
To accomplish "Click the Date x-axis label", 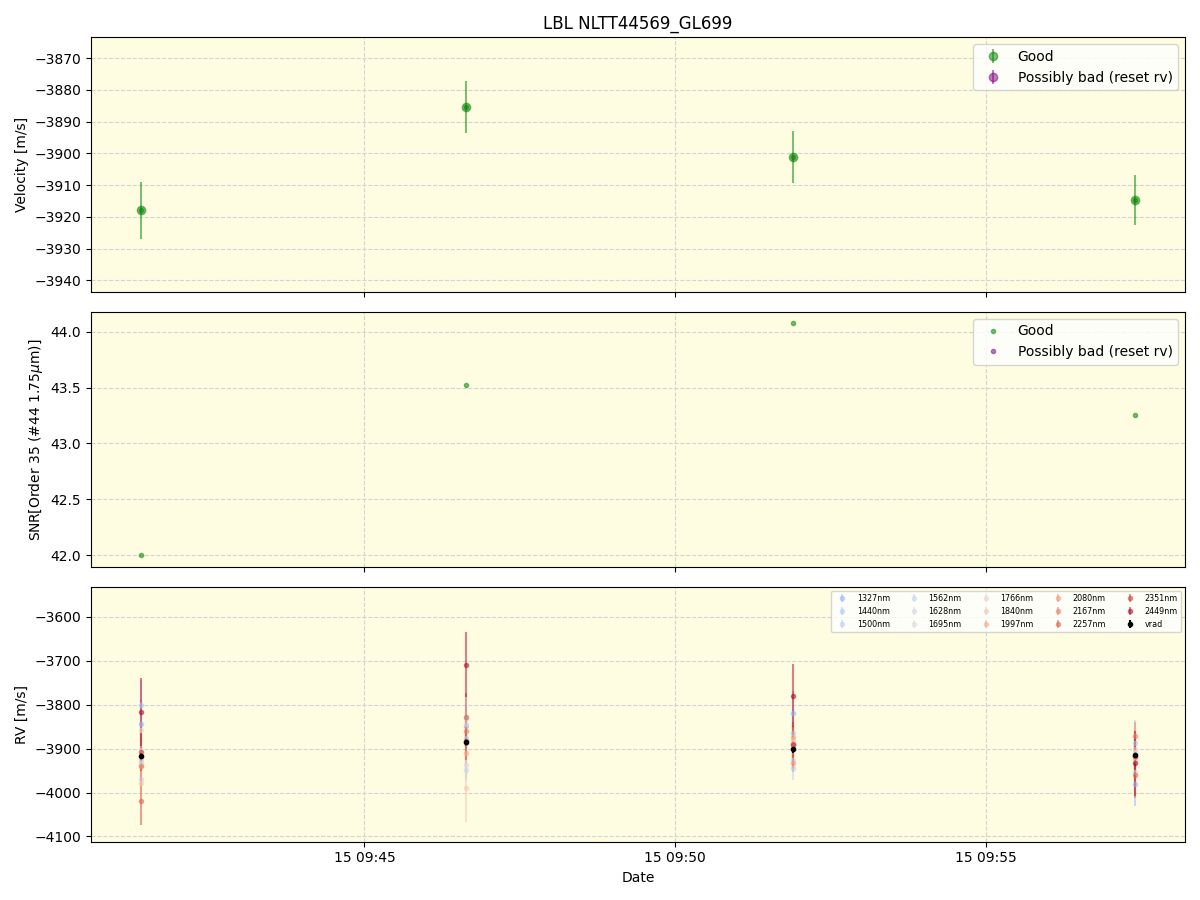I will (x=638, y=877).
